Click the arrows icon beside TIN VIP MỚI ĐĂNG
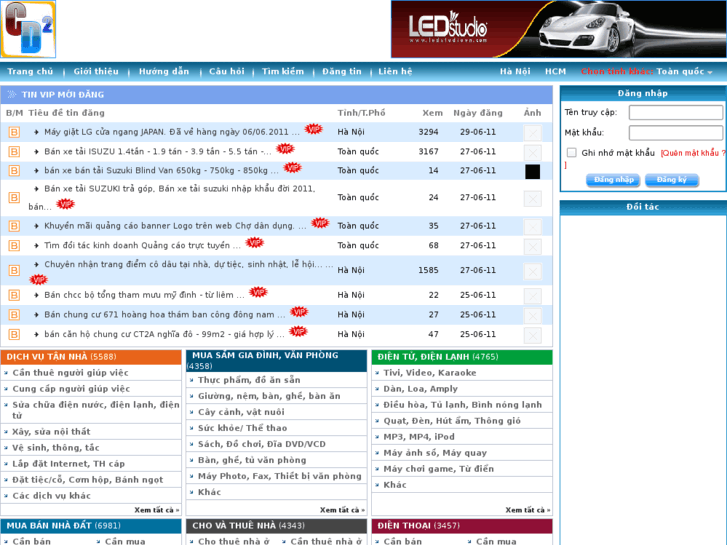Viewport: 727px width, 545px height. coord(12,95)
